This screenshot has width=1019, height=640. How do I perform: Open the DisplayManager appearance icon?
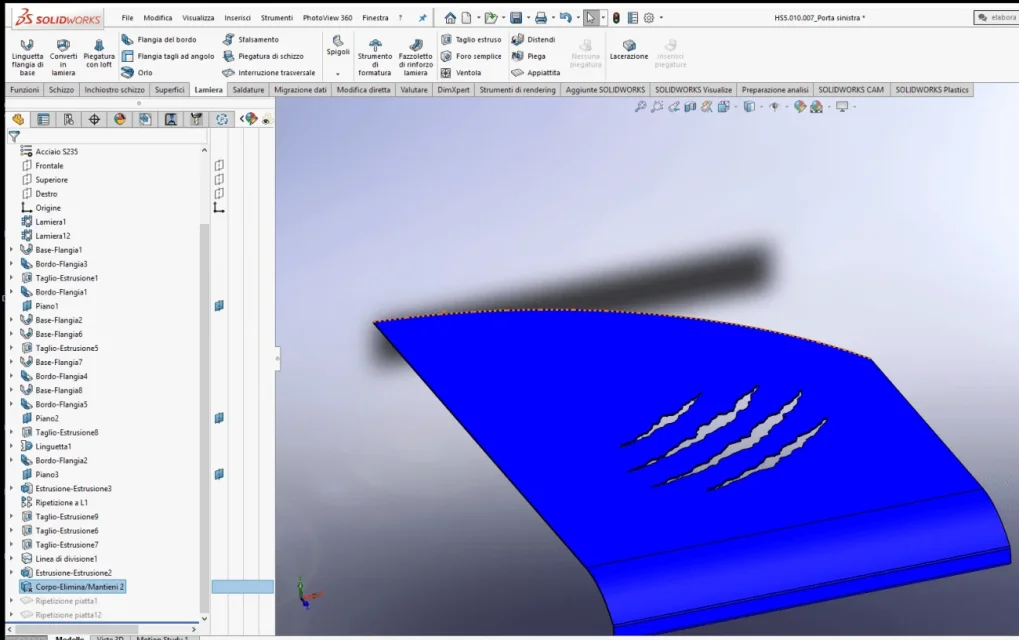[x=120, y=119]
